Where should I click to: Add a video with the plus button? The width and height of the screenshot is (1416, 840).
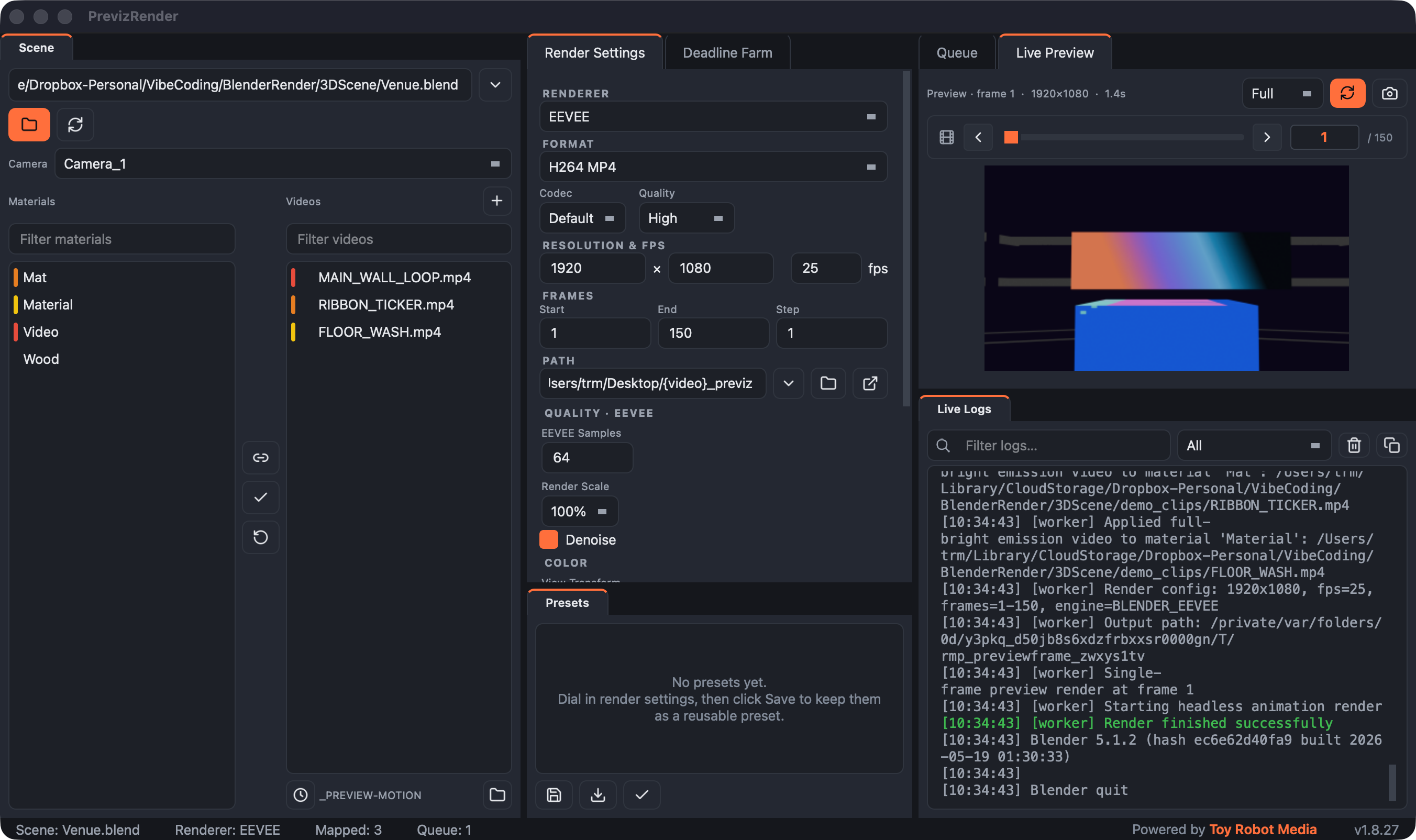pyautogui.click(x=497, y=201)
